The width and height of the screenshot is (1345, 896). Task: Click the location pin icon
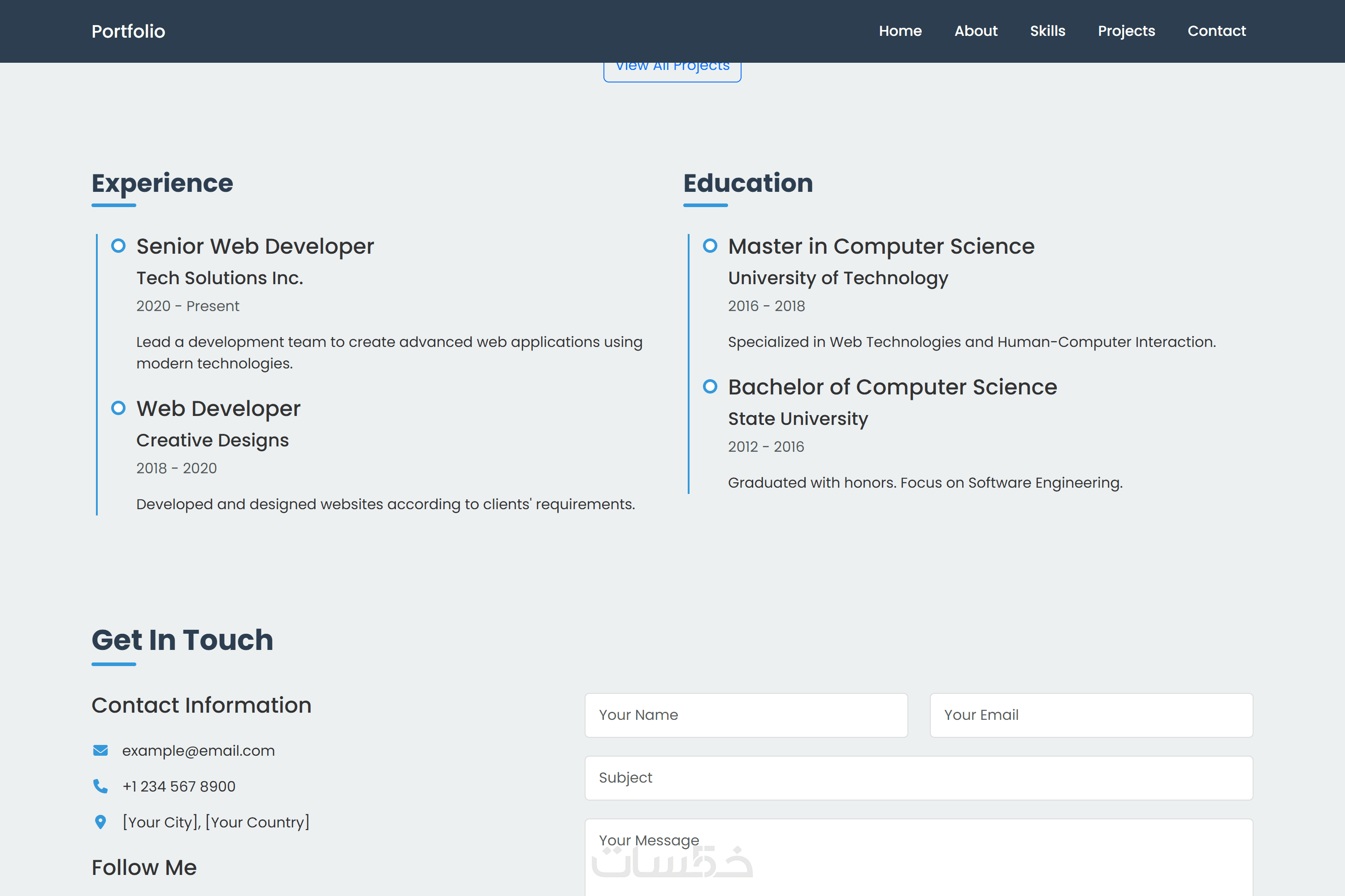100,822
